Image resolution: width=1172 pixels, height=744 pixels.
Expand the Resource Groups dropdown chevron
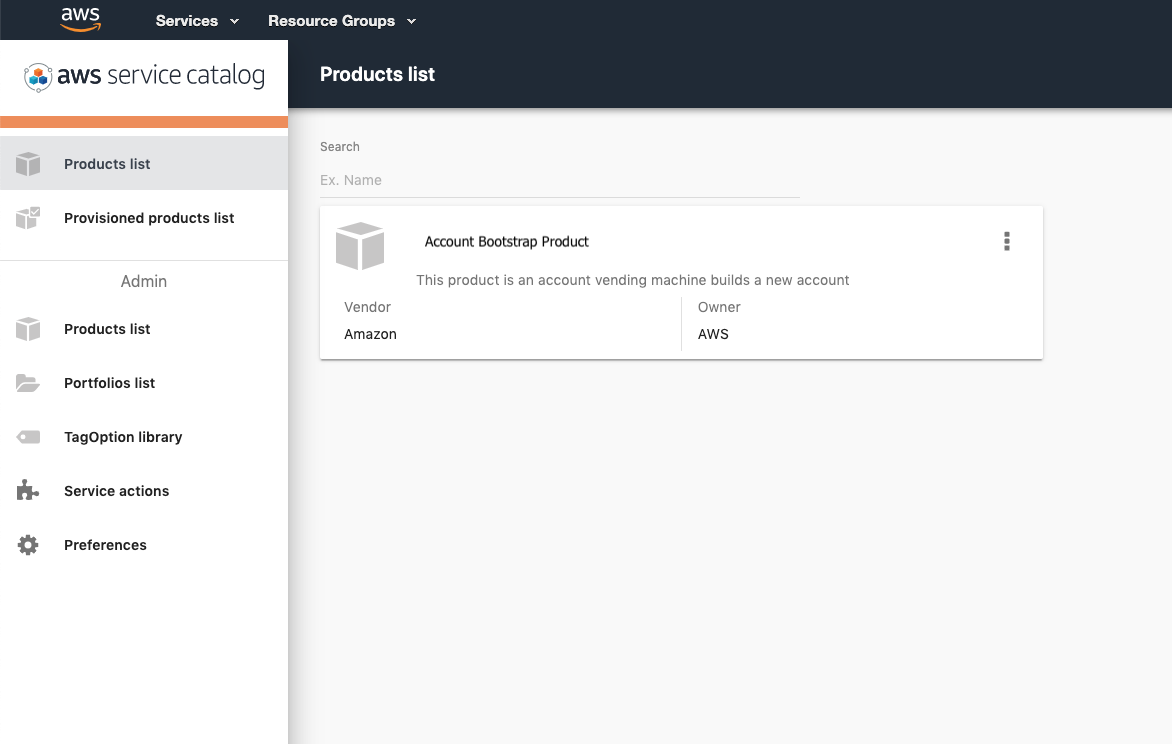(411, 22)
